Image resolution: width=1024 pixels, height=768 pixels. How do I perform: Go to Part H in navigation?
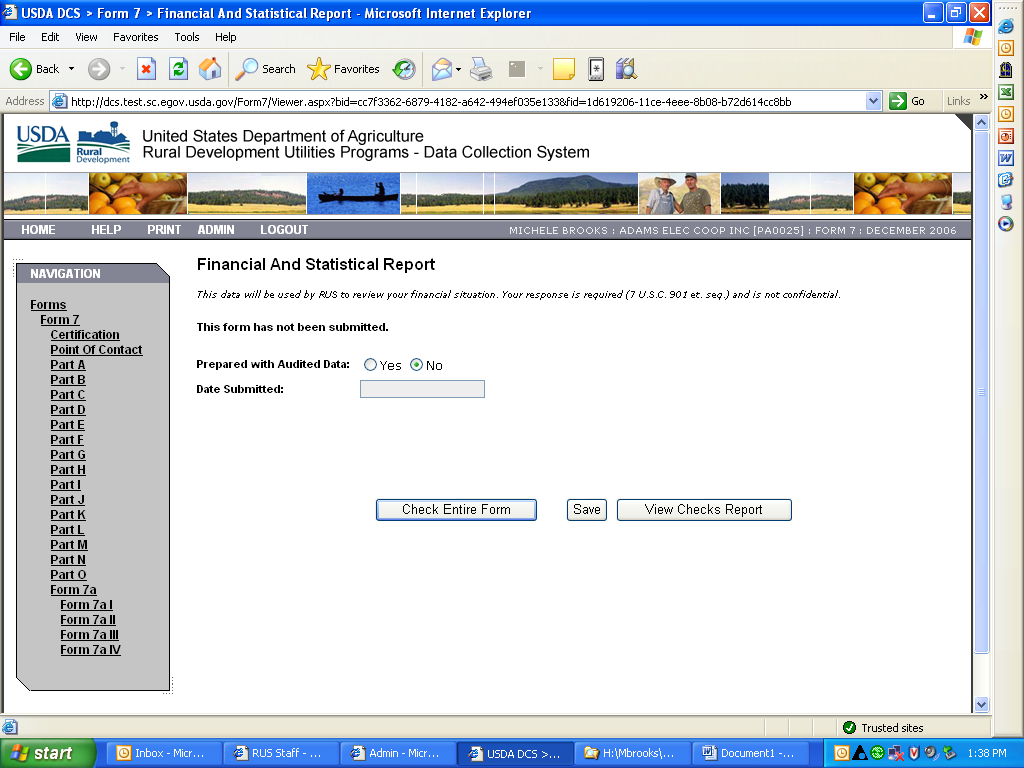(x=68, y=470)
